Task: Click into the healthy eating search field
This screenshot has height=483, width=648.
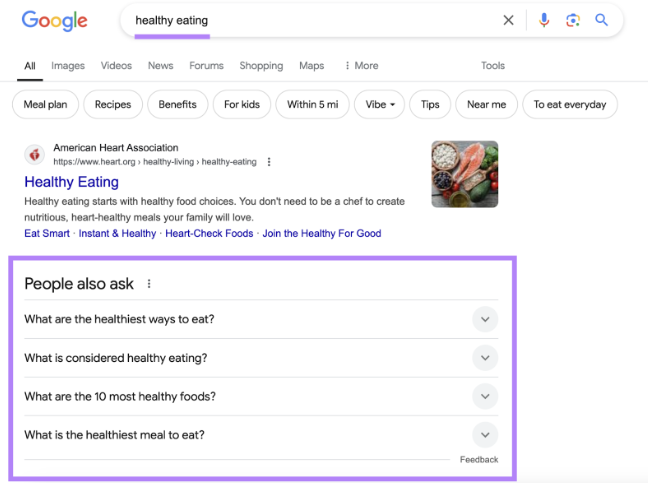Action: coord(310,20)
